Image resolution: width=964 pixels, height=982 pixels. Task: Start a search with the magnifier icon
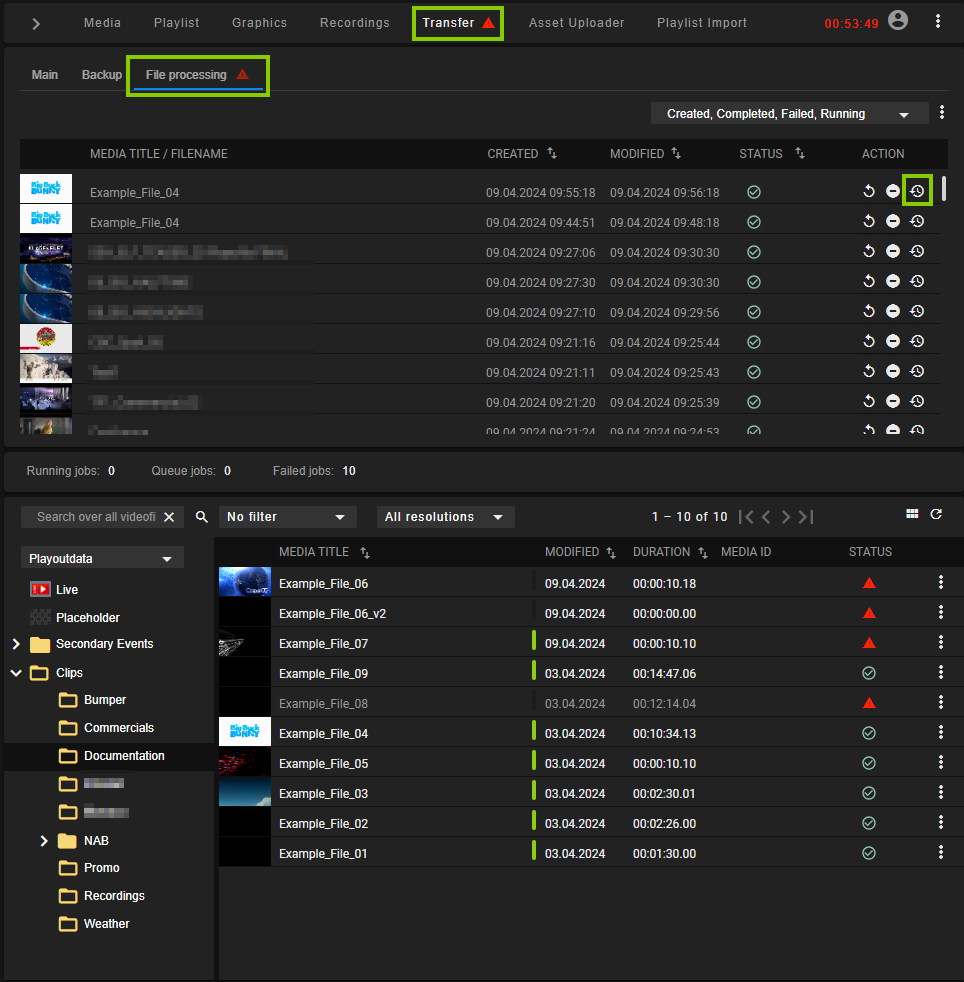click(201, 517)
